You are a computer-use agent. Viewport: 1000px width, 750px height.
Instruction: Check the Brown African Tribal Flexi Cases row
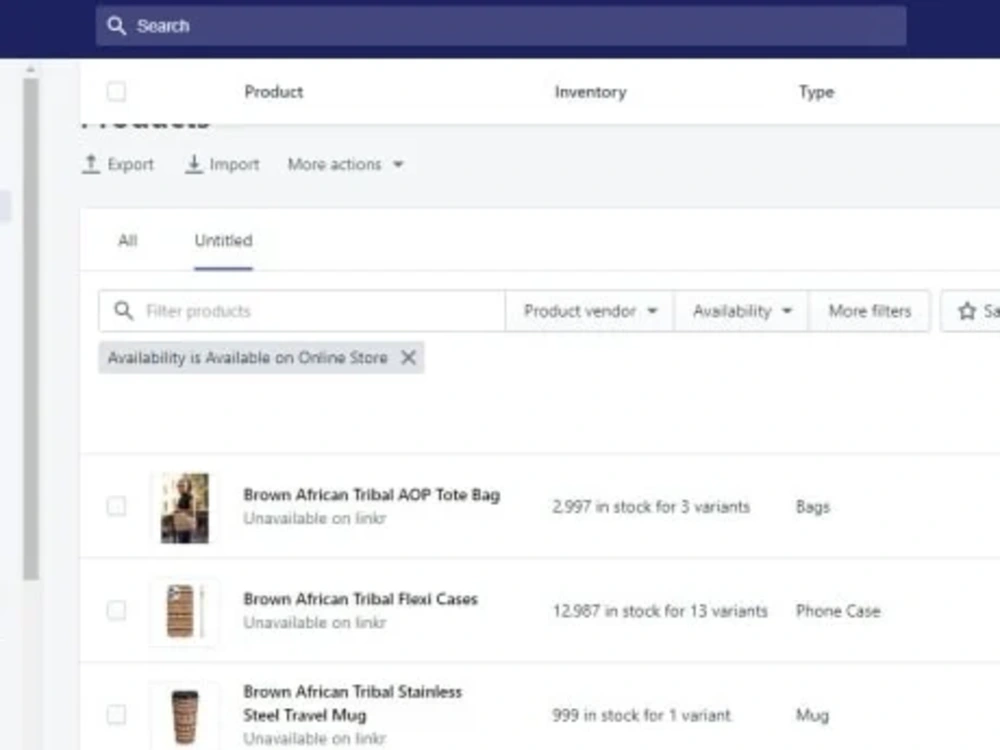pyautogui.click(x=116, y=610)
